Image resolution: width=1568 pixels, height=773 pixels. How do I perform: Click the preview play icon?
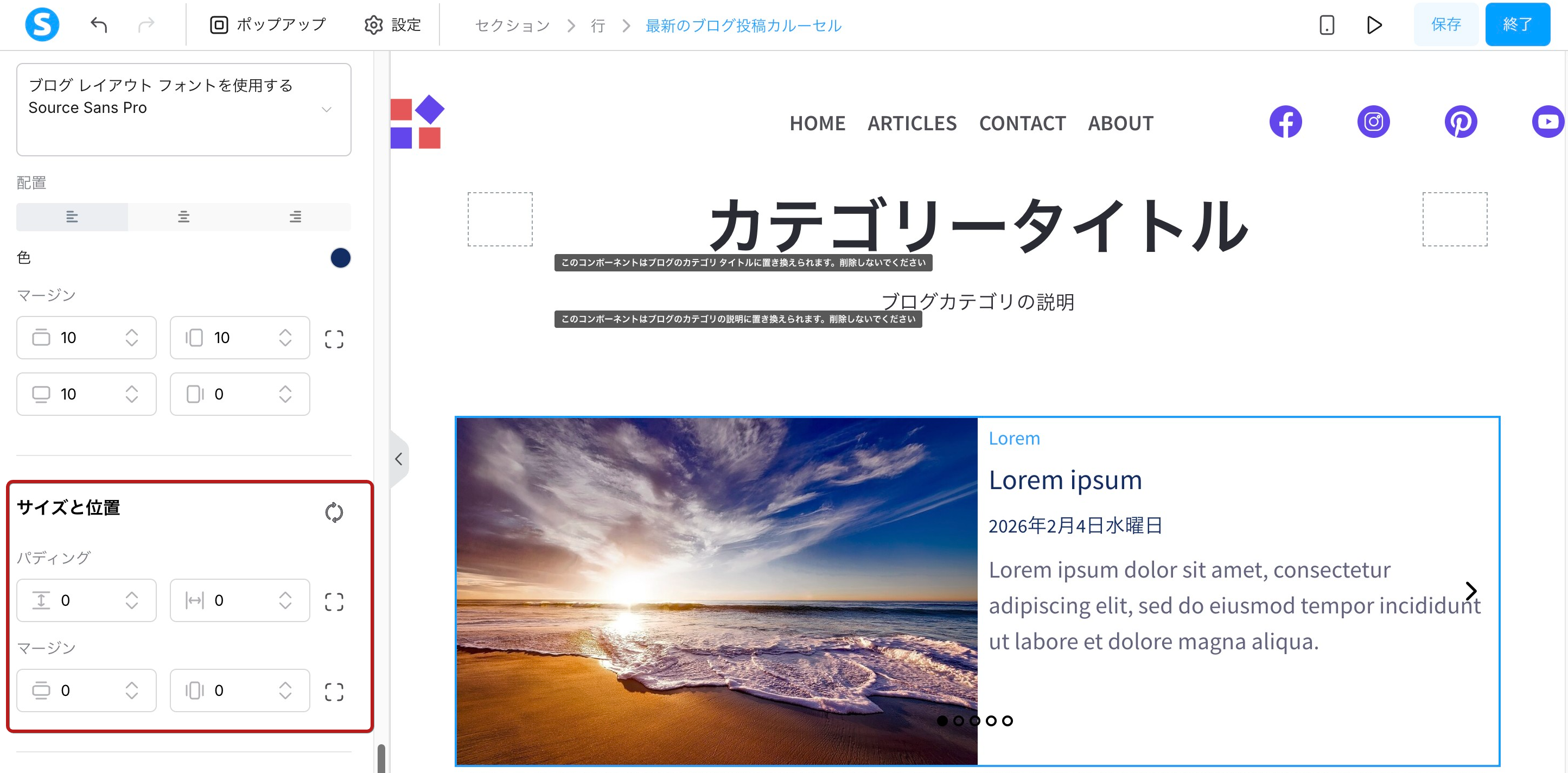coord(1374,25)
